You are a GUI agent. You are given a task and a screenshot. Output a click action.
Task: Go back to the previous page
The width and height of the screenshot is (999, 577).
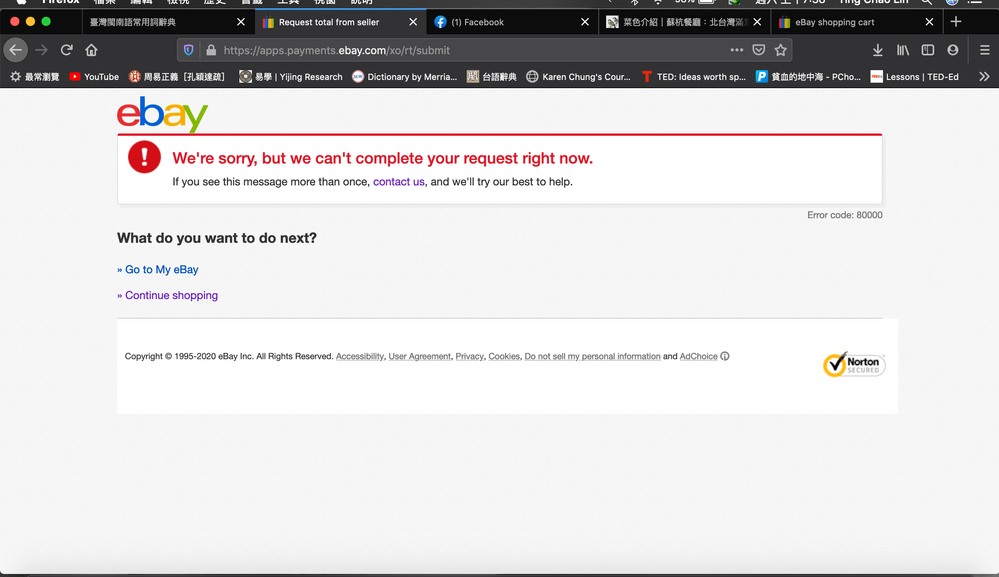(x=15, y=50)
